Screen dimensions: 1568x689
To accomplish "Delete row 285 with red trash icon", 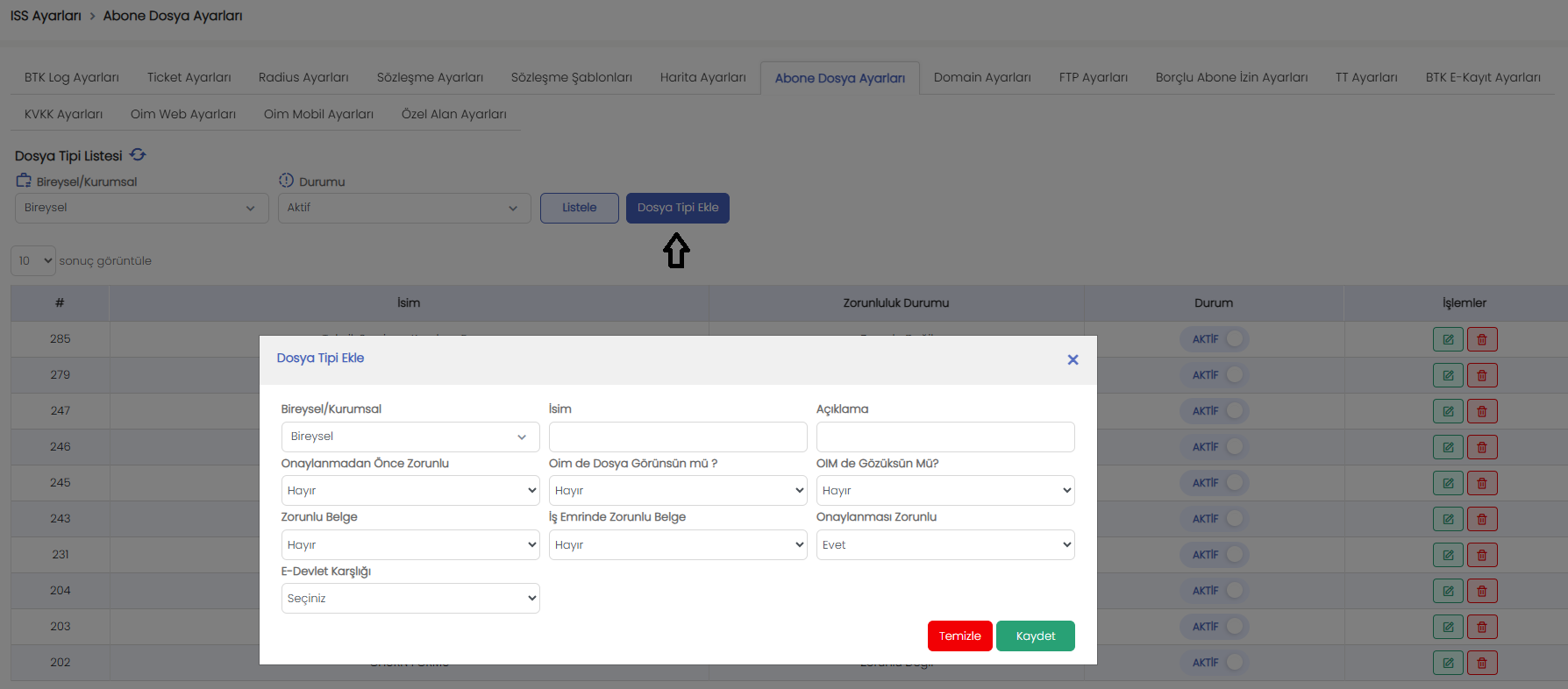I will (1482, 339).
